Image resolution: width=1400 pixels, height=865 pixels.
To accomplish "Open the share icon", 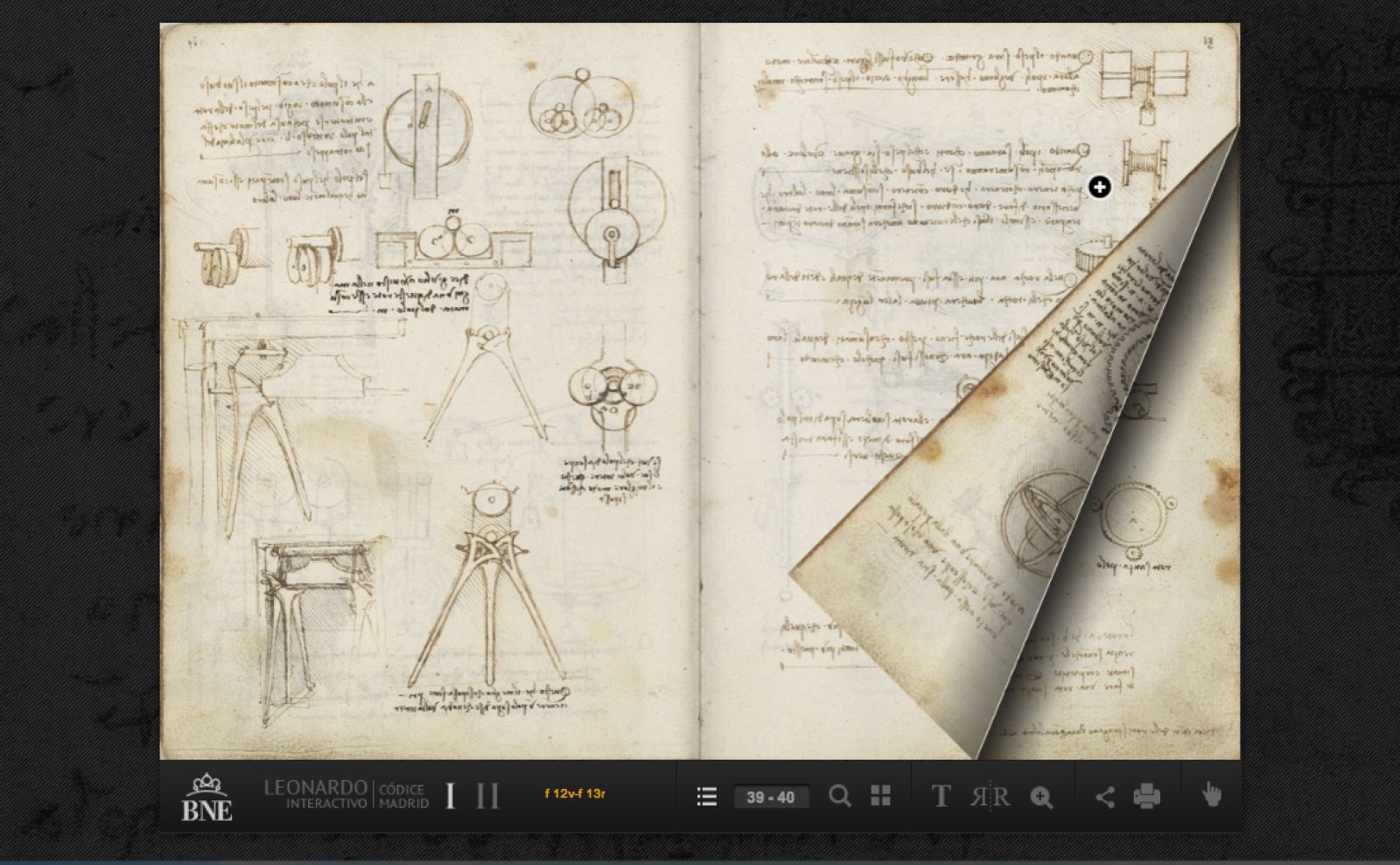I will point(1104,797).
